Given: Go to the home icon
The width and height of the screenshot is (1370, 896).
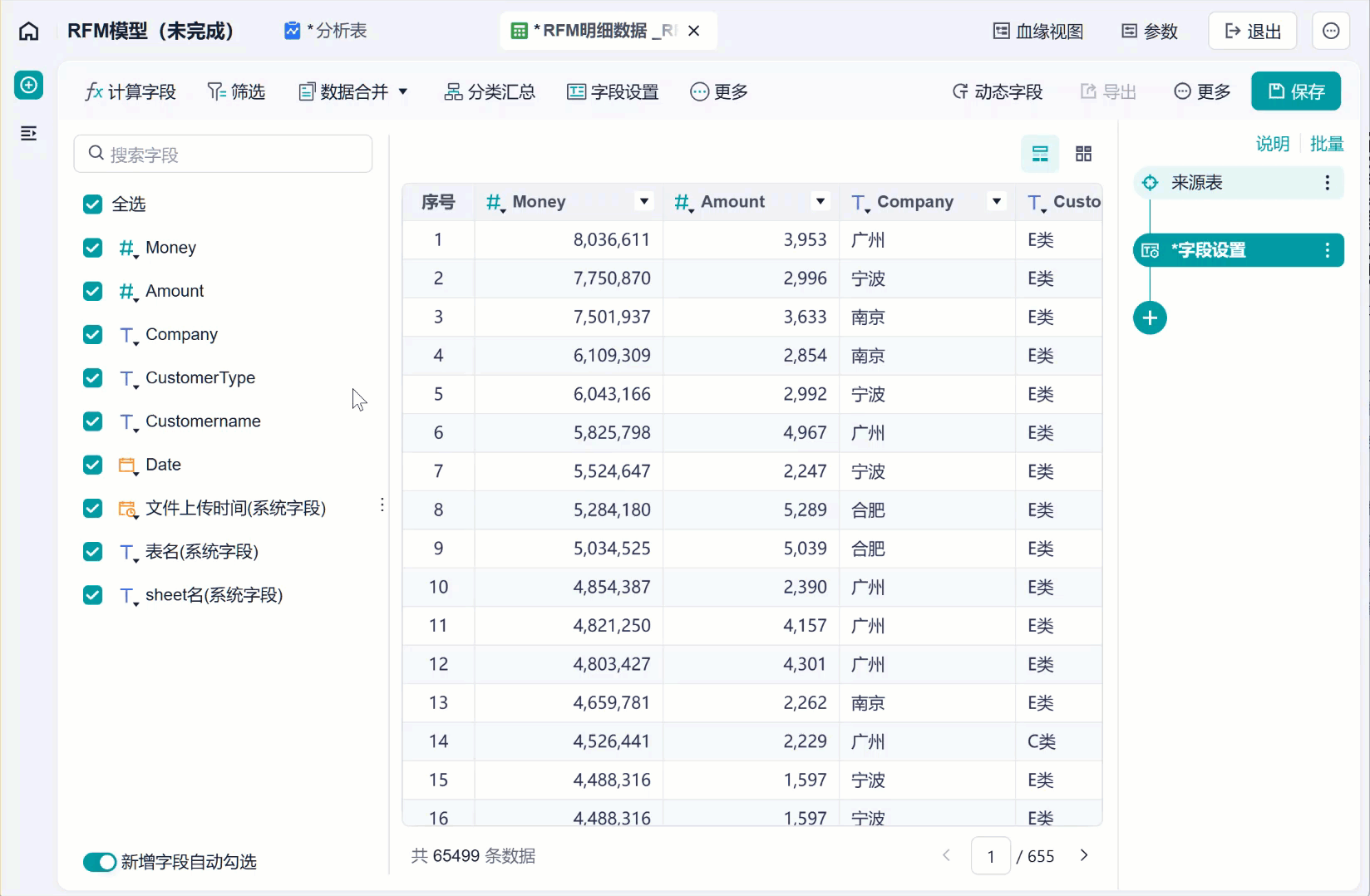Looking at the screenshot, I should (29, 32).
